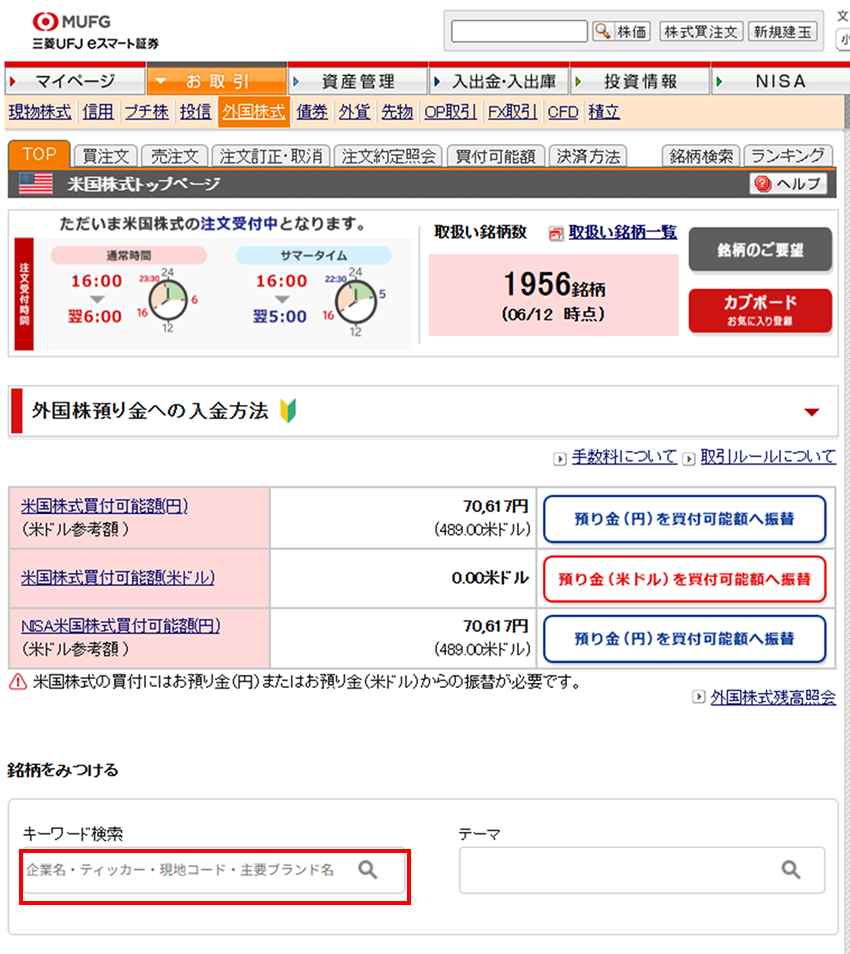Click the magnifier icon in Keyword search
This screenshot has height=954, width=850.
point(368,870)
